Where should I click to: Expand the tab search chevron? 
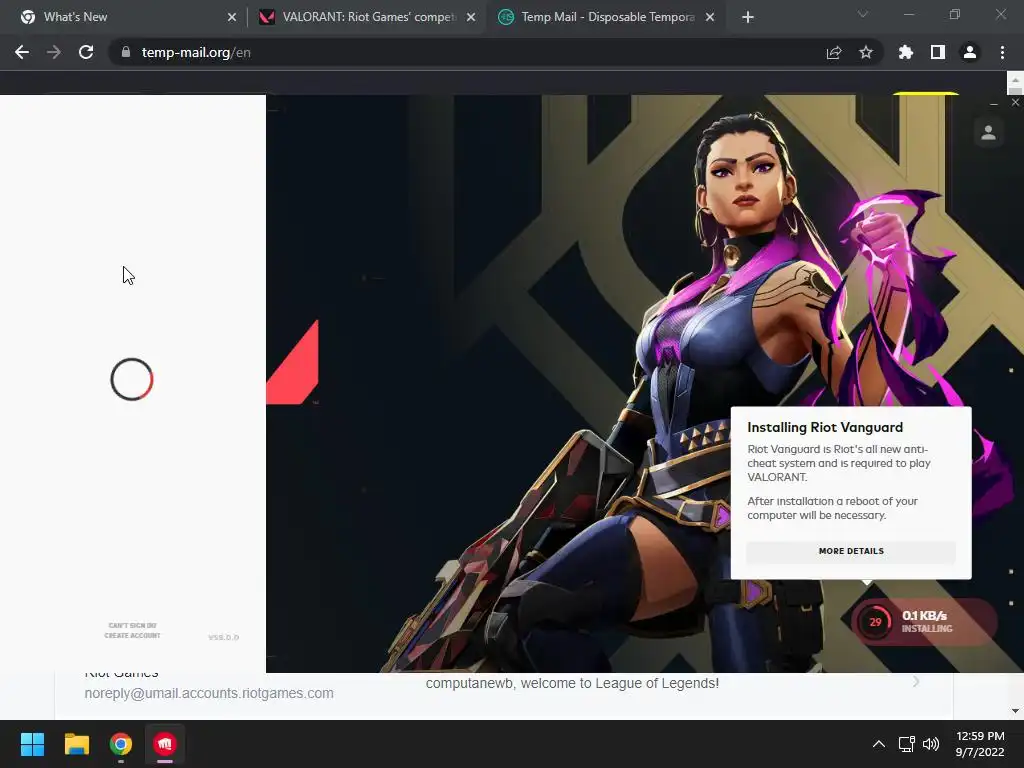coord(863,14)
